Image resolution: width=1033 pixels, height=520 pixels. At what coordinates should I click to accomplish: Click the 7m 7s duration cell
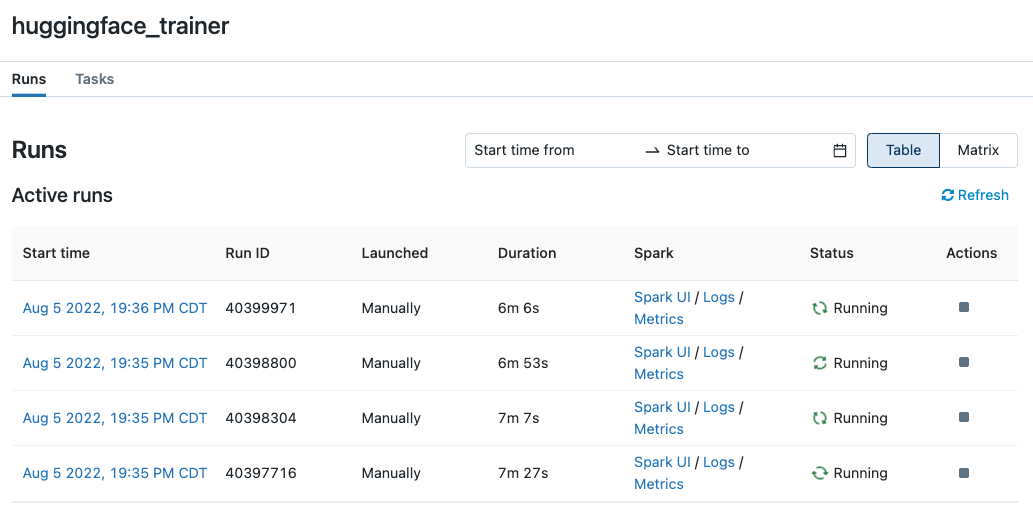tap(518, 418)
